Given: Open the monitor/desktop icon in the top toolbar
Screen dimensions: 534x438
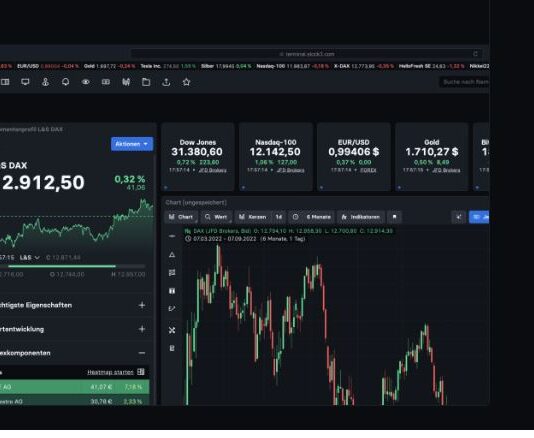Looking at the screenshot, I should tap(25, 82).
